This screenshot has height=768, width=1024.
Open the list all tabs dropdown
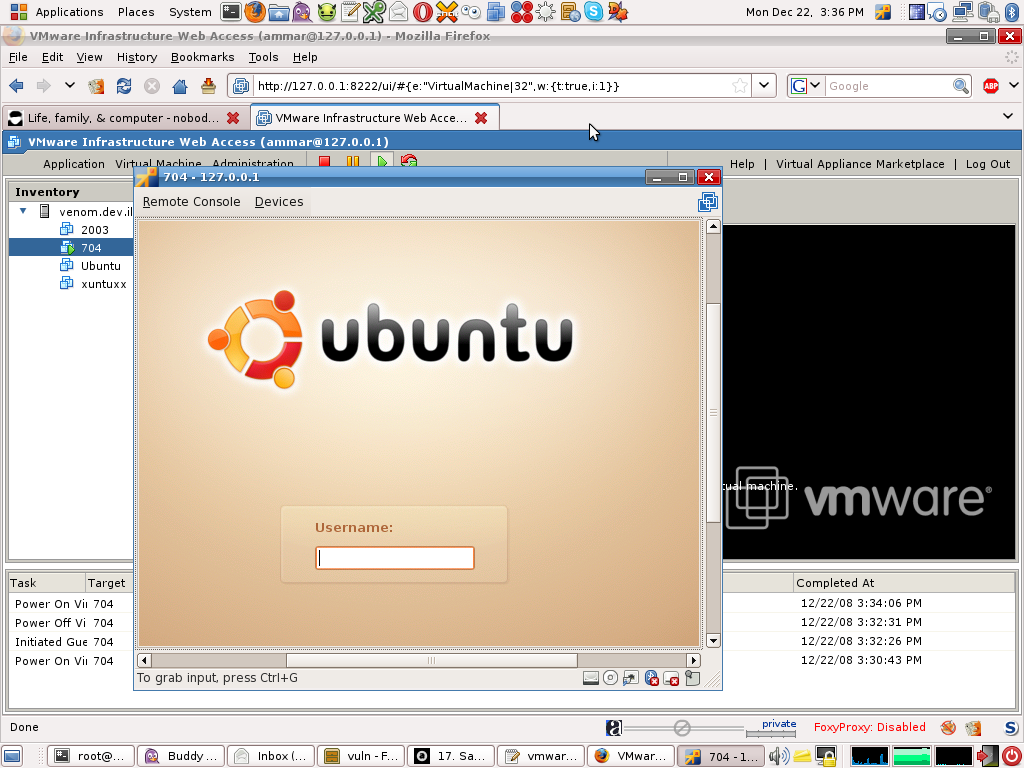tap(1008, 116)
